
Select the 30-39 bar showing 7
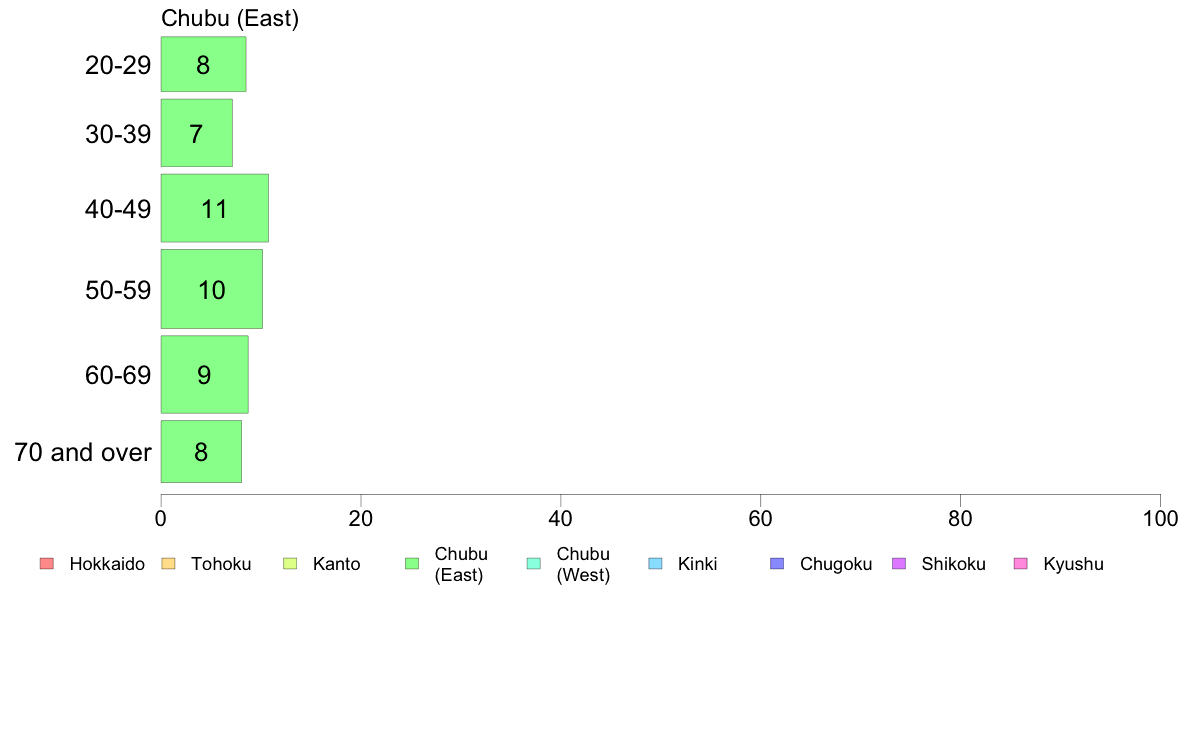tap(196, 133)
